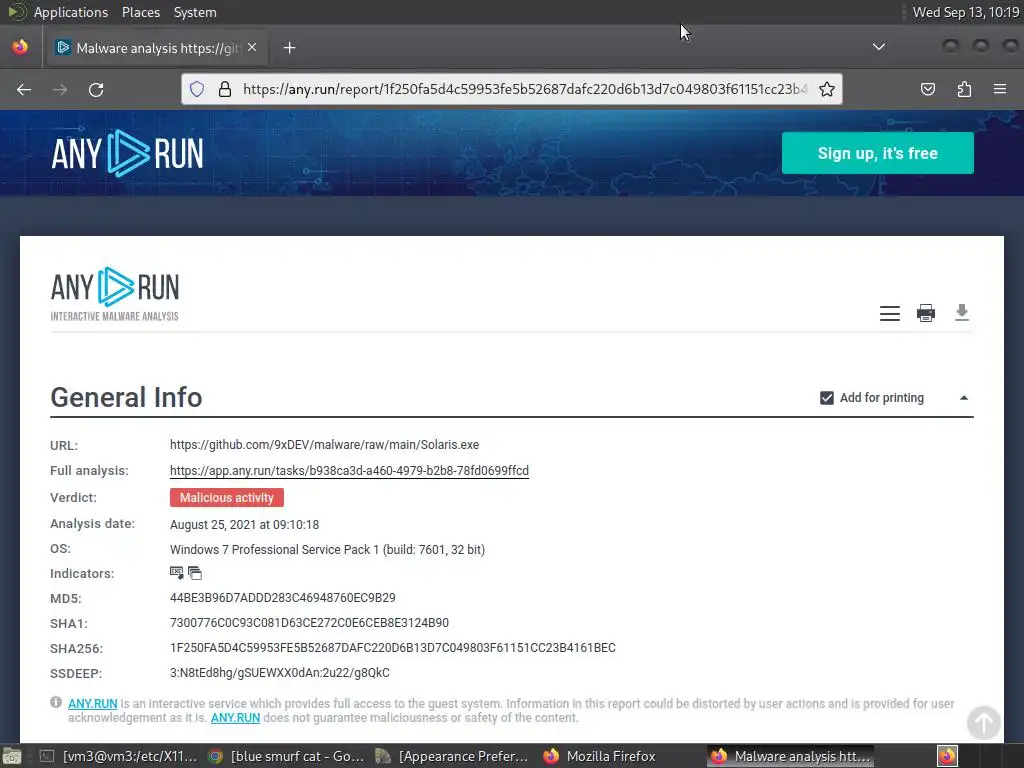1024x768 pixels.
Task: Click the report ANY.RUN Interactive Malware Analysis logo
Action: pos(115,294)
